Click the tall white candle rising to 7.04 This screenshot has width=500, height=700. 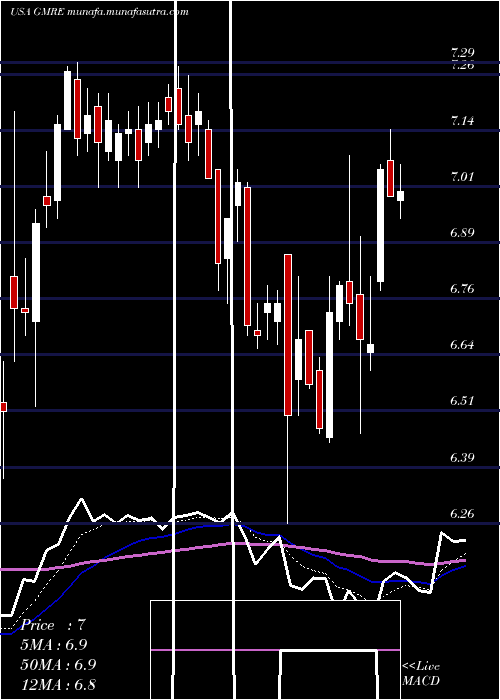point(380,225)
